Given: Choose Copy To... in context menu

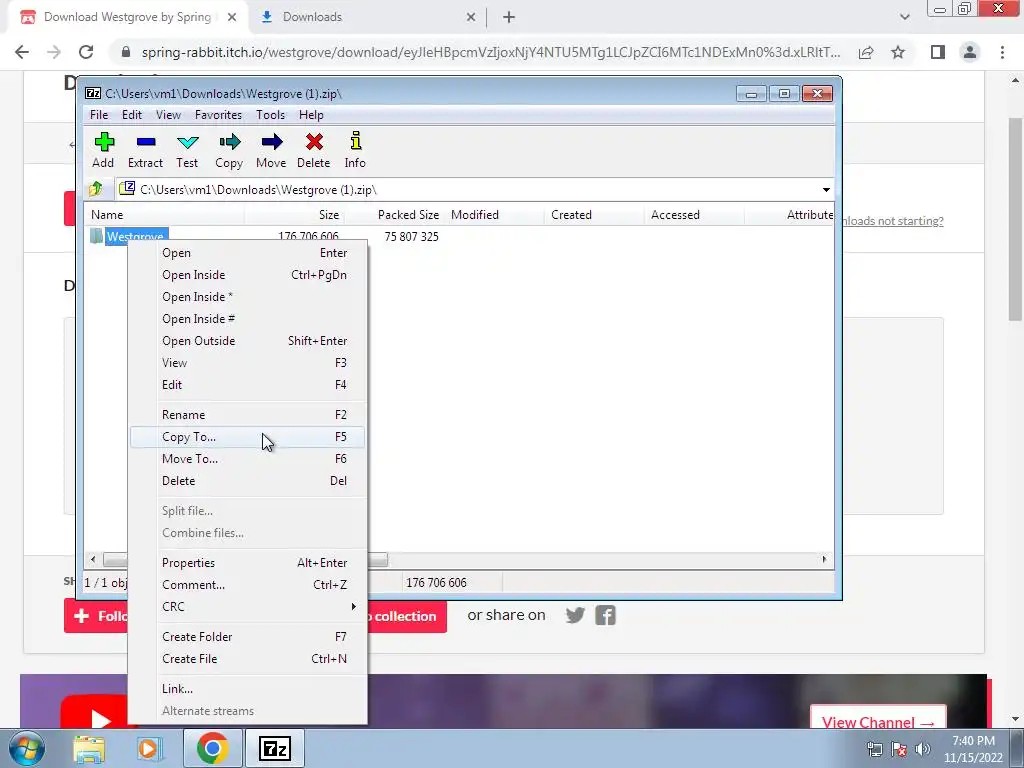Looking at the screenshot, I should coord(248,437).
